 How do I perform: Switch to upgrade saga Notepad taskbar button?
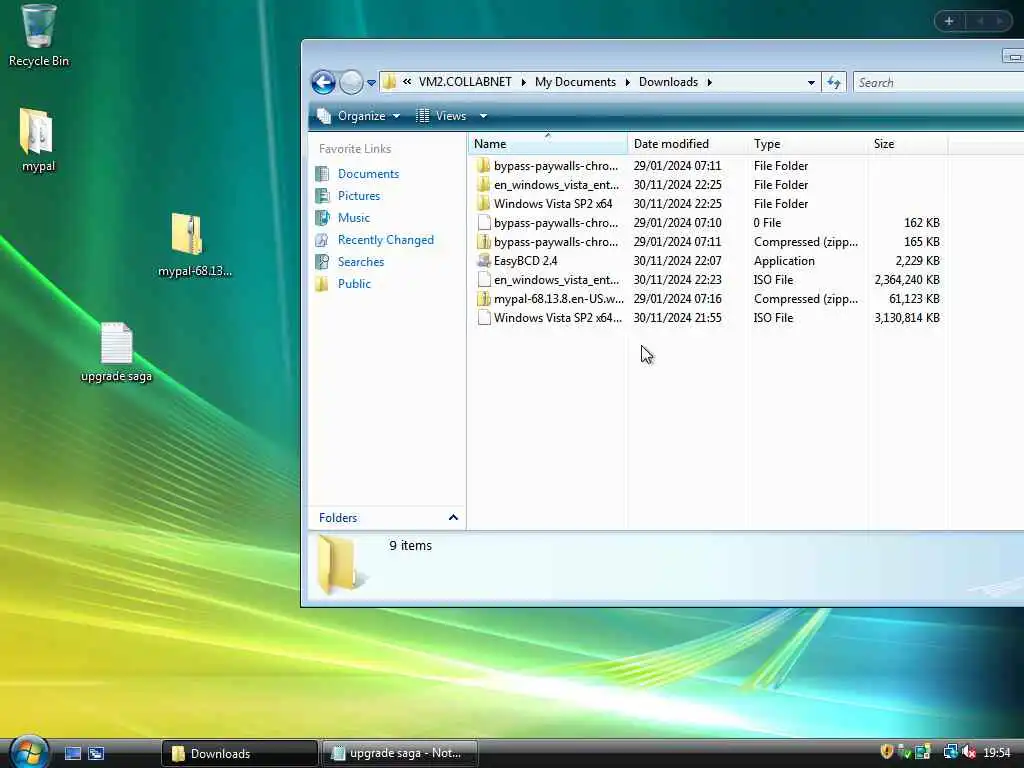pos(400,754)
